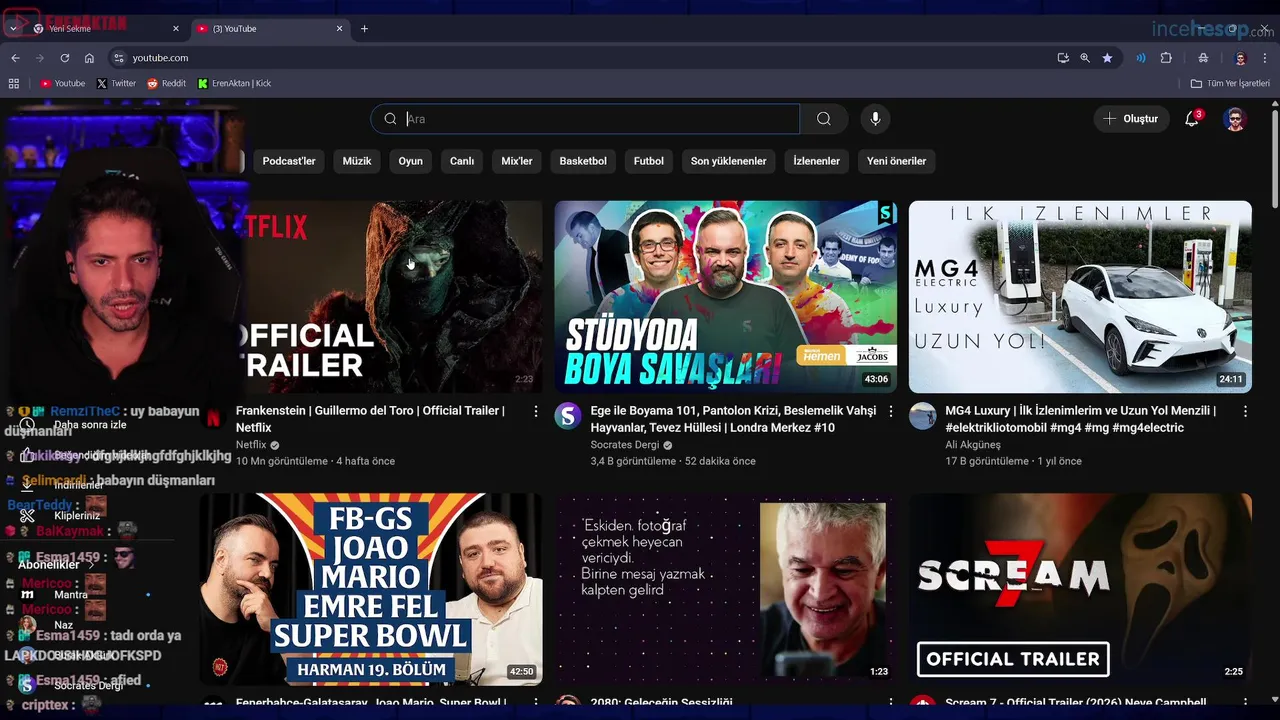This screenshot has height=720, width=1280.
Task: Open the Youtube bookmark
Action: tap(63, 83)
